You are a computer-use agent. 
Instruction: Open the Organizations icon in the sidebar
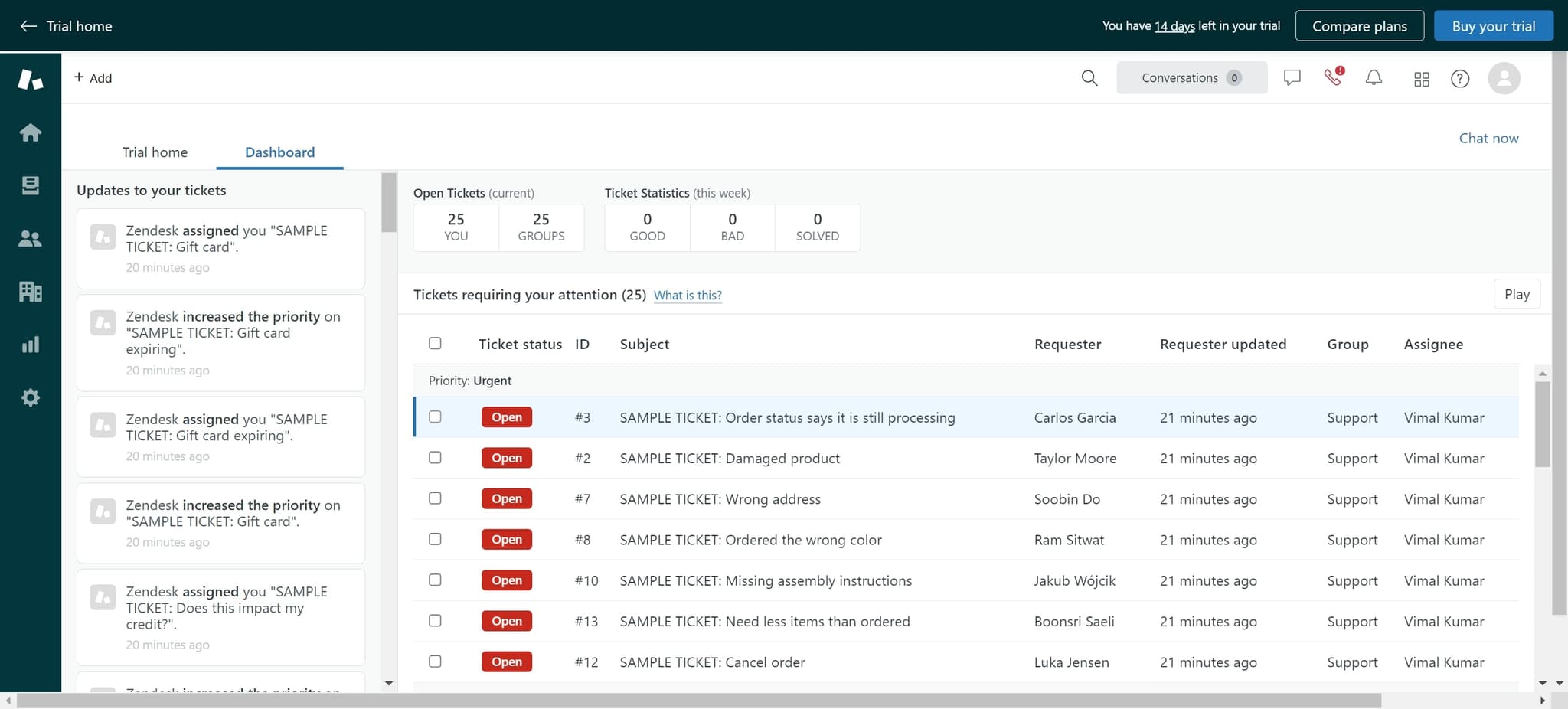point(31,291)
